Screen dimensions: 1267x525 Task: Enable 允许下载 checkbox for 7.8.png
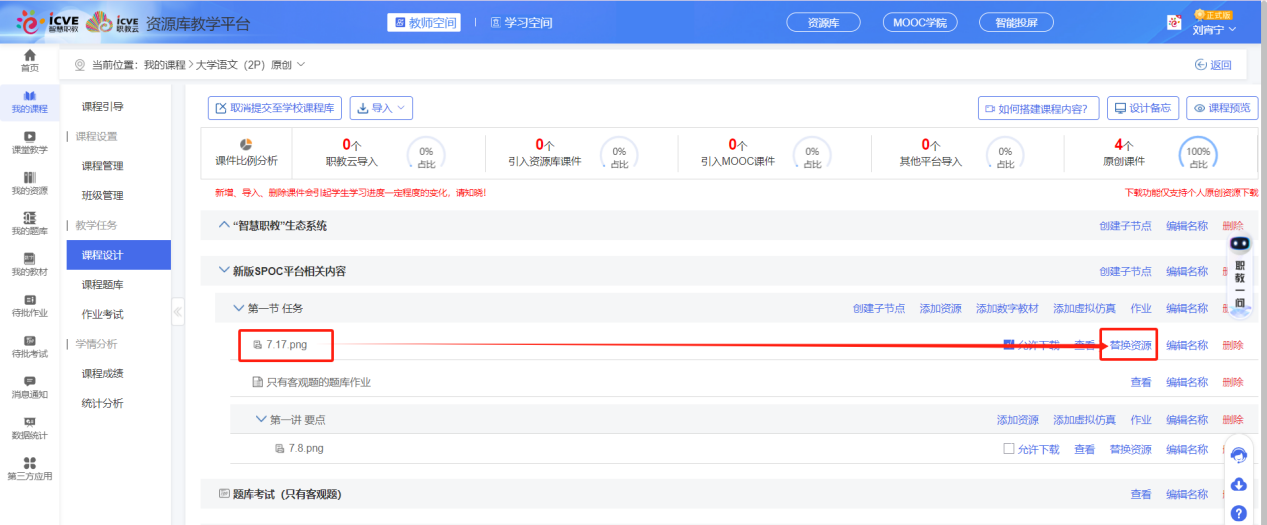(1009, 449)
